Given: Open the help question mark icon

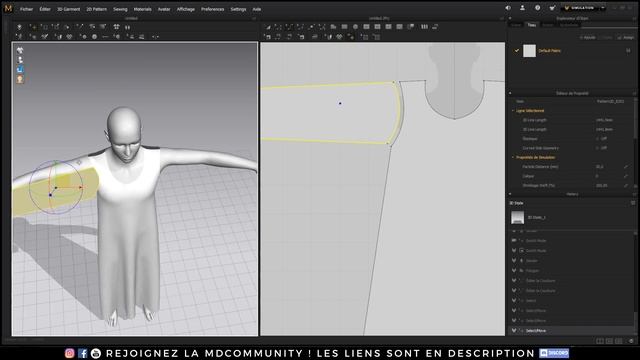Looking at the screenshot, I should 538,8.
